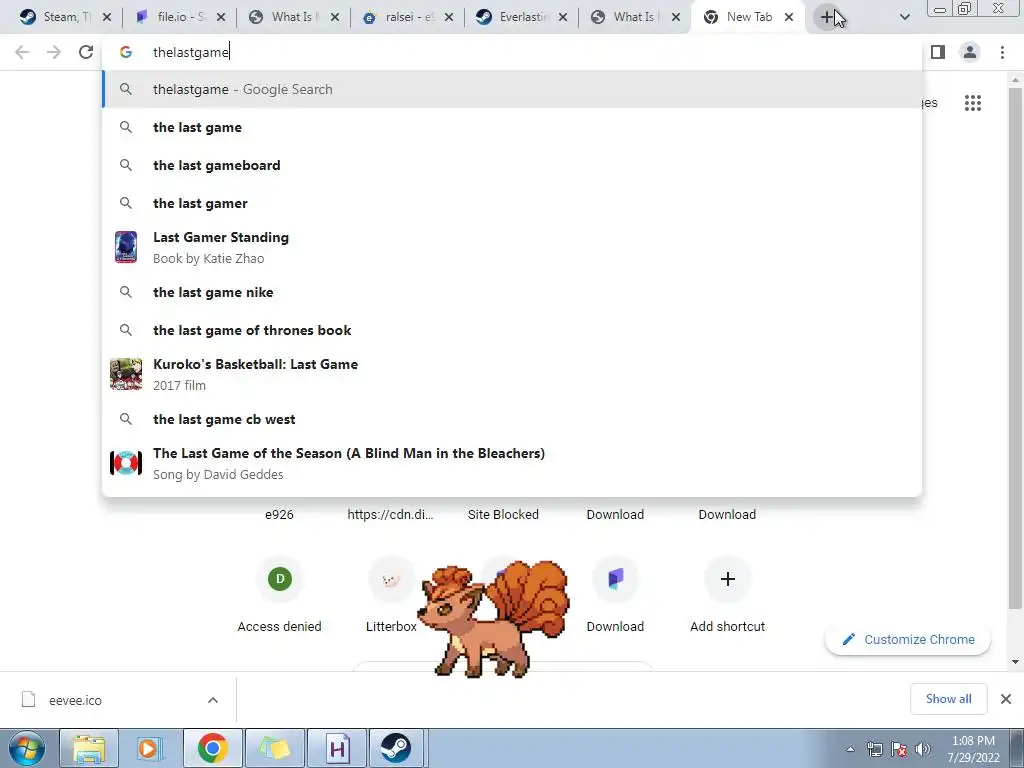
Task: Go back with the back arrow
Action: [x=22, y=52]
